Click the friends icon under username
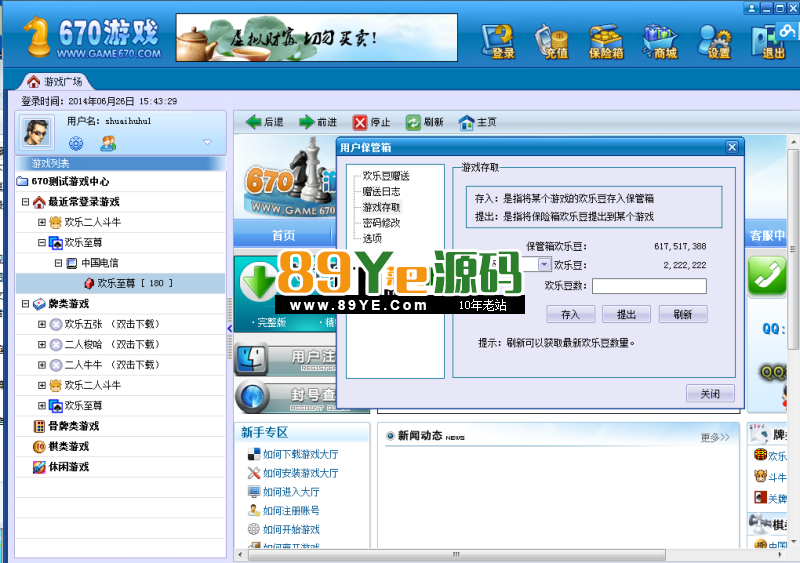Screen dimensions: 800x563 [x=108, y=143]
